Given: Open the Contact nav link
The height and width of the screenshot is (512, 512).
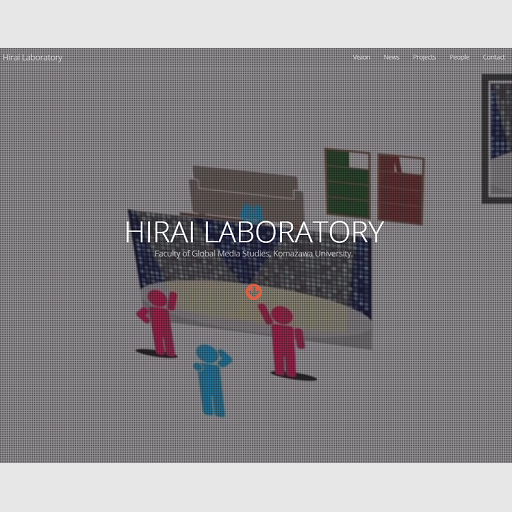Looking at the screenshot, I should click(x=494, y=57).
